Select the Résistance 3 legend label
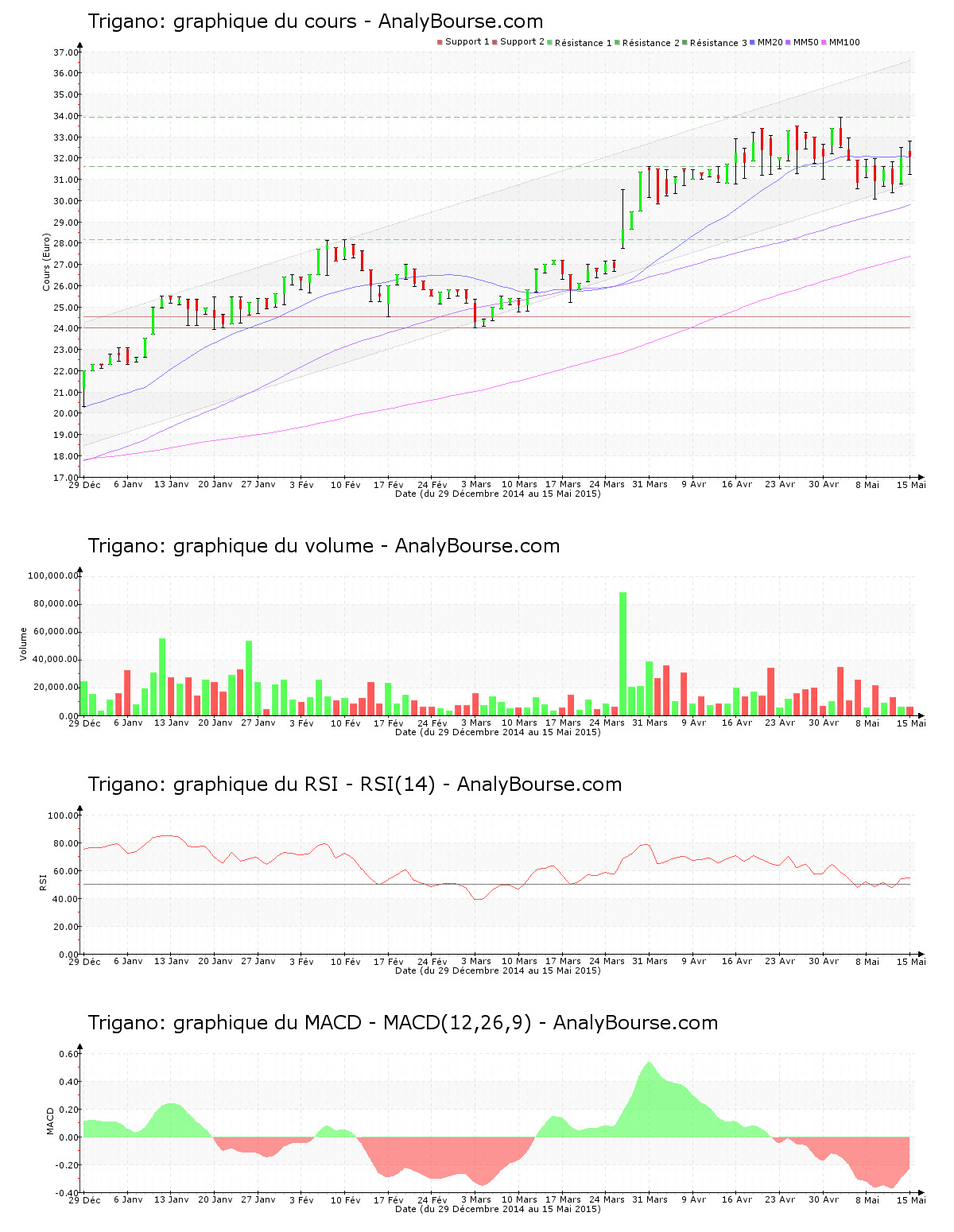This screenshot has height=1232, width=954. 719,43
